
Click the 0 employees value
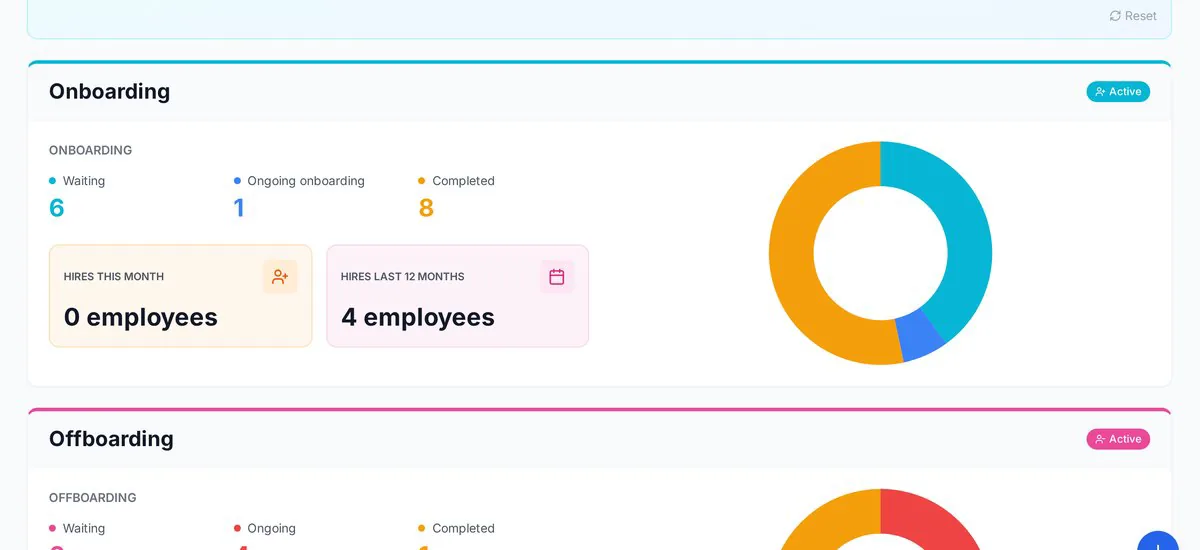pos(141,317)
